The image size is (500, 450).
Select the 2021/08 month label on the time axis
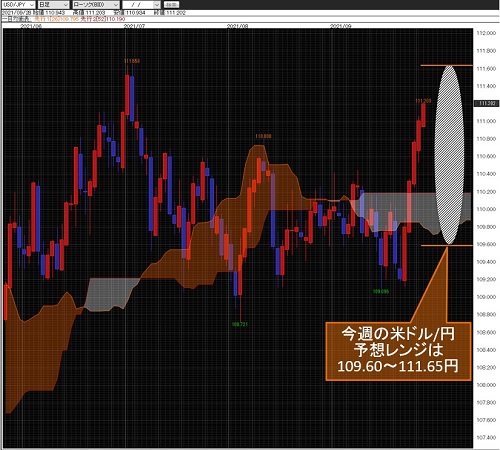(237, 26)
